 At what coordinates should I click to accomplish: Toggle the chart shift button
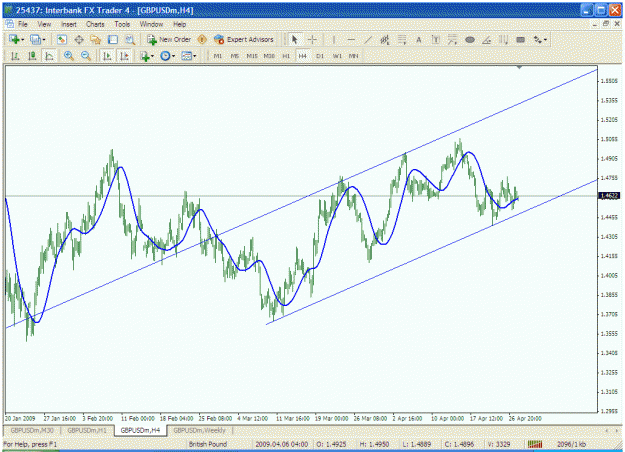click(124, 56)
